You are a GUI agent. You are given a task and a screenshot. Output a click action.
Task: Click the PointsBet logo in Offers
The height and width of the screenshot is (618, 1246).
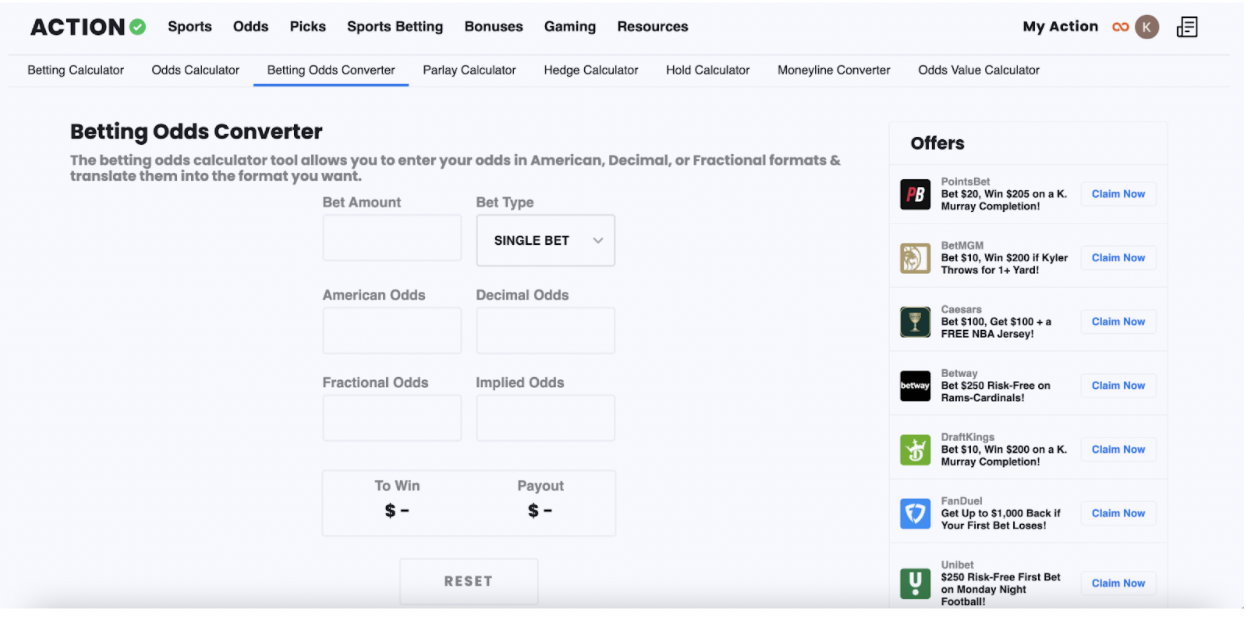click(915, 194)
